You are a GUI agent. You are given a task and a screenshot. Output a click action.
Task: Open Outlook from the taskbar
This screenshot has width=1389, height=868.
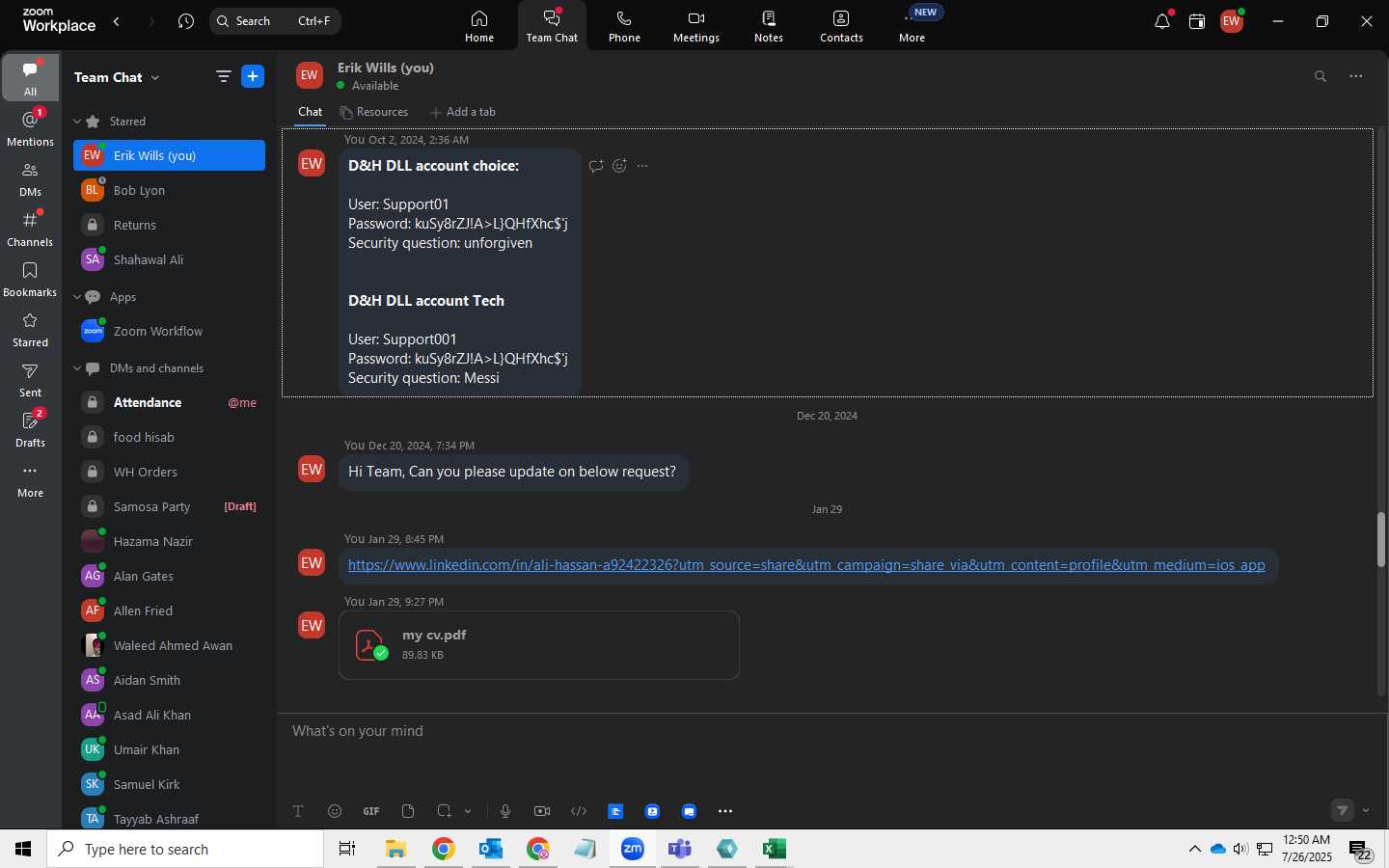[491, 849]
